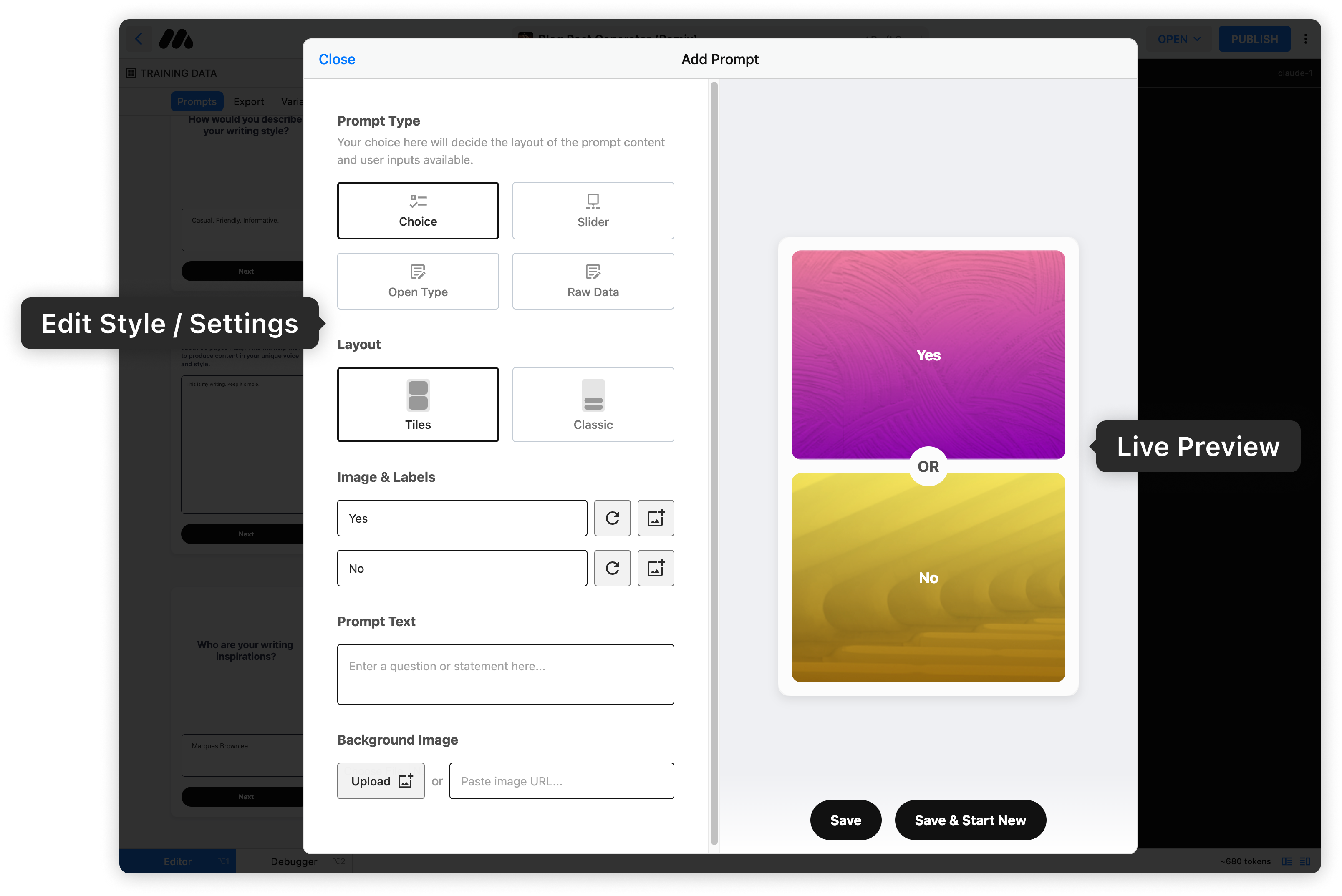Choose the Tiles layout option
This screenshot has height=896, width=1342.
coord(418,405)
